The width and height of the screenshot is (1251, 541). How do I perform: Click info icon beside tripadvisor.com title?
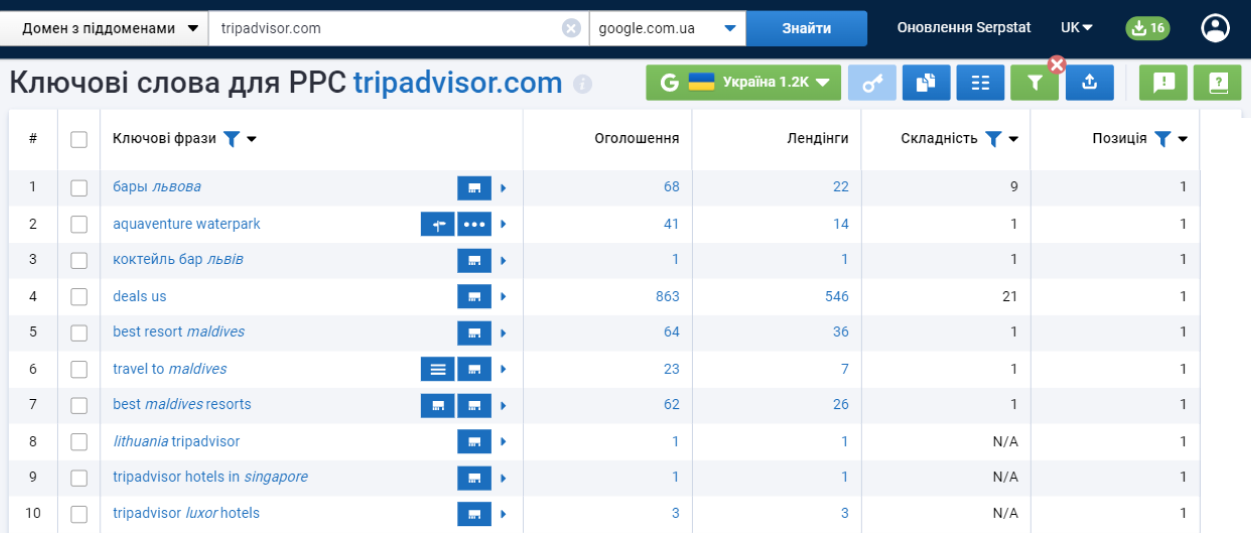pos(583,84)
